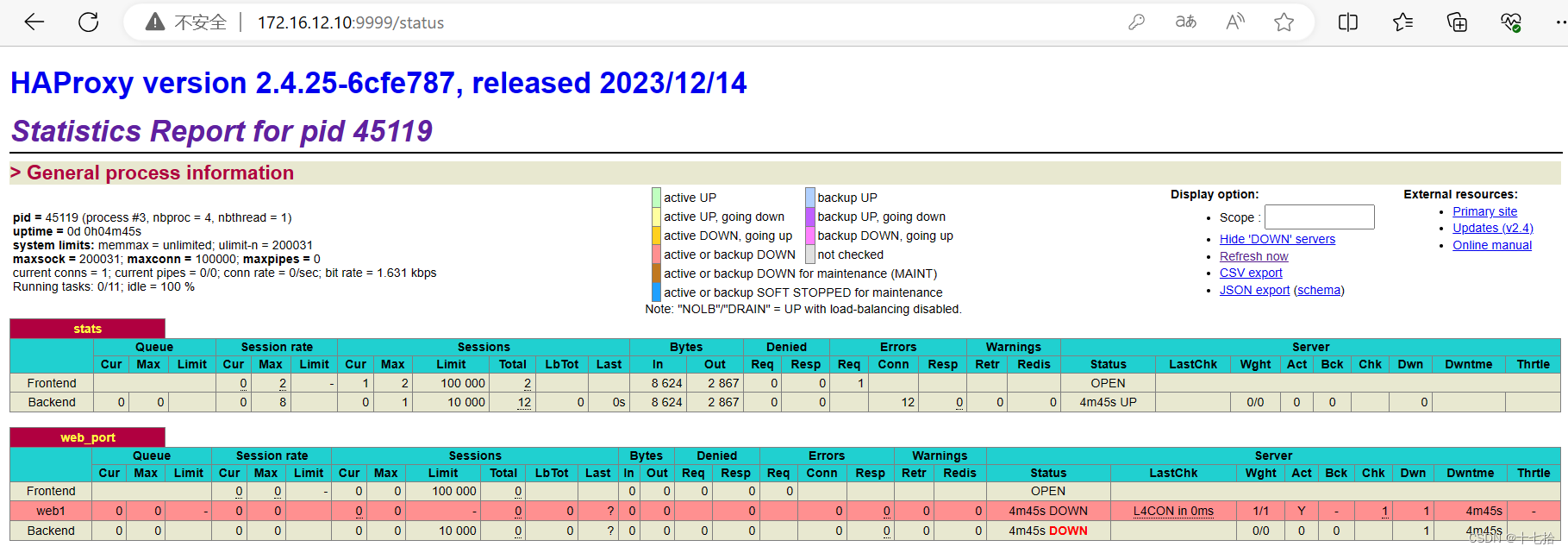Open the saved passwords key icon
This screenshot has height=553, width=1568.
coord(1136,22)
